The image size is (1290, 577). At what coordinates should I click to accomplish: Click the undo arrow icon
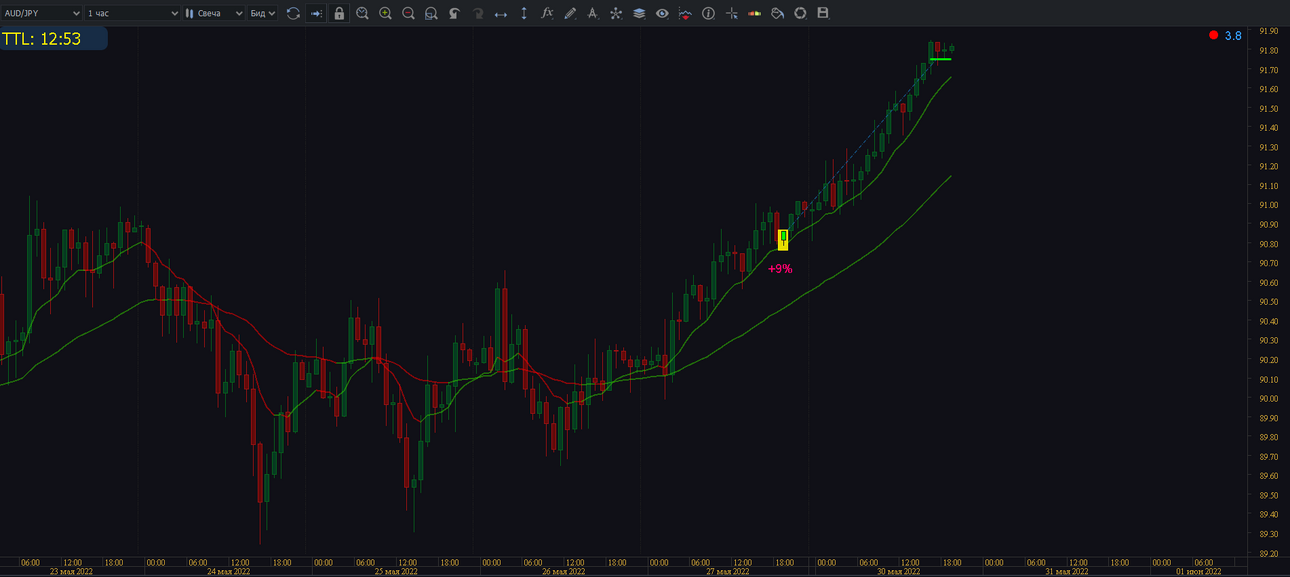tap(454, 13)
